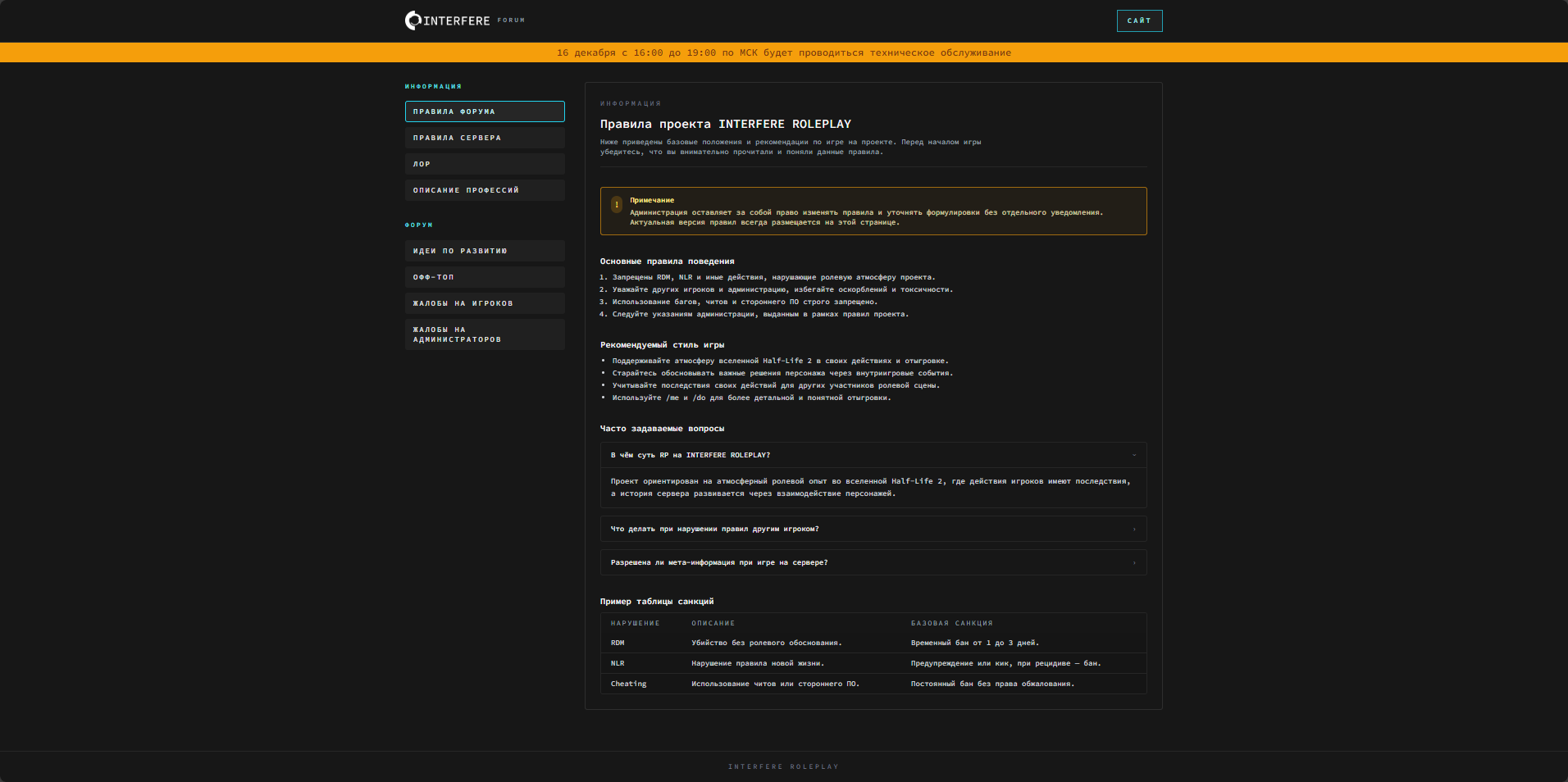Open Жалобы на администраторов section
This screenshot has width=1568, height=782.
(485, 334)
